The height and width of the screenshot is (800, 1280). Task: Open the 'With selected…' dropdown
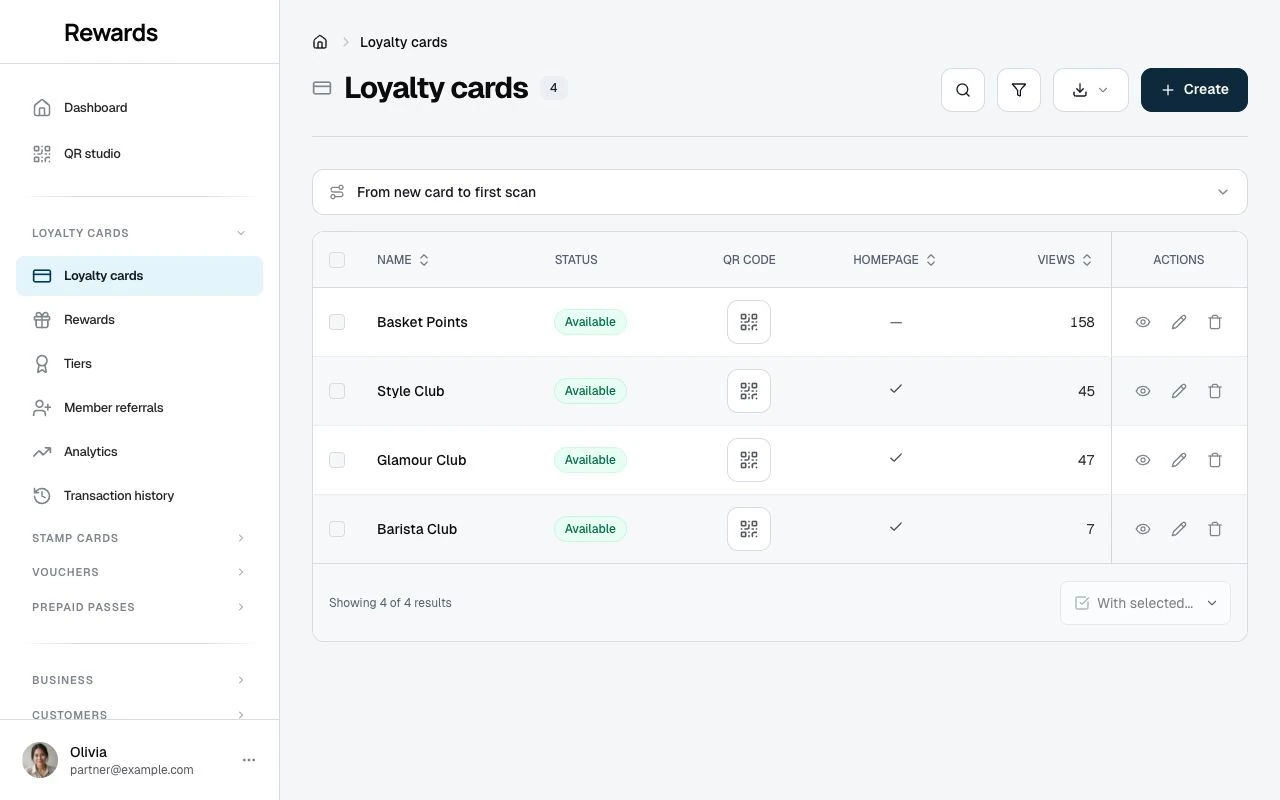(x=1145, y=603)
